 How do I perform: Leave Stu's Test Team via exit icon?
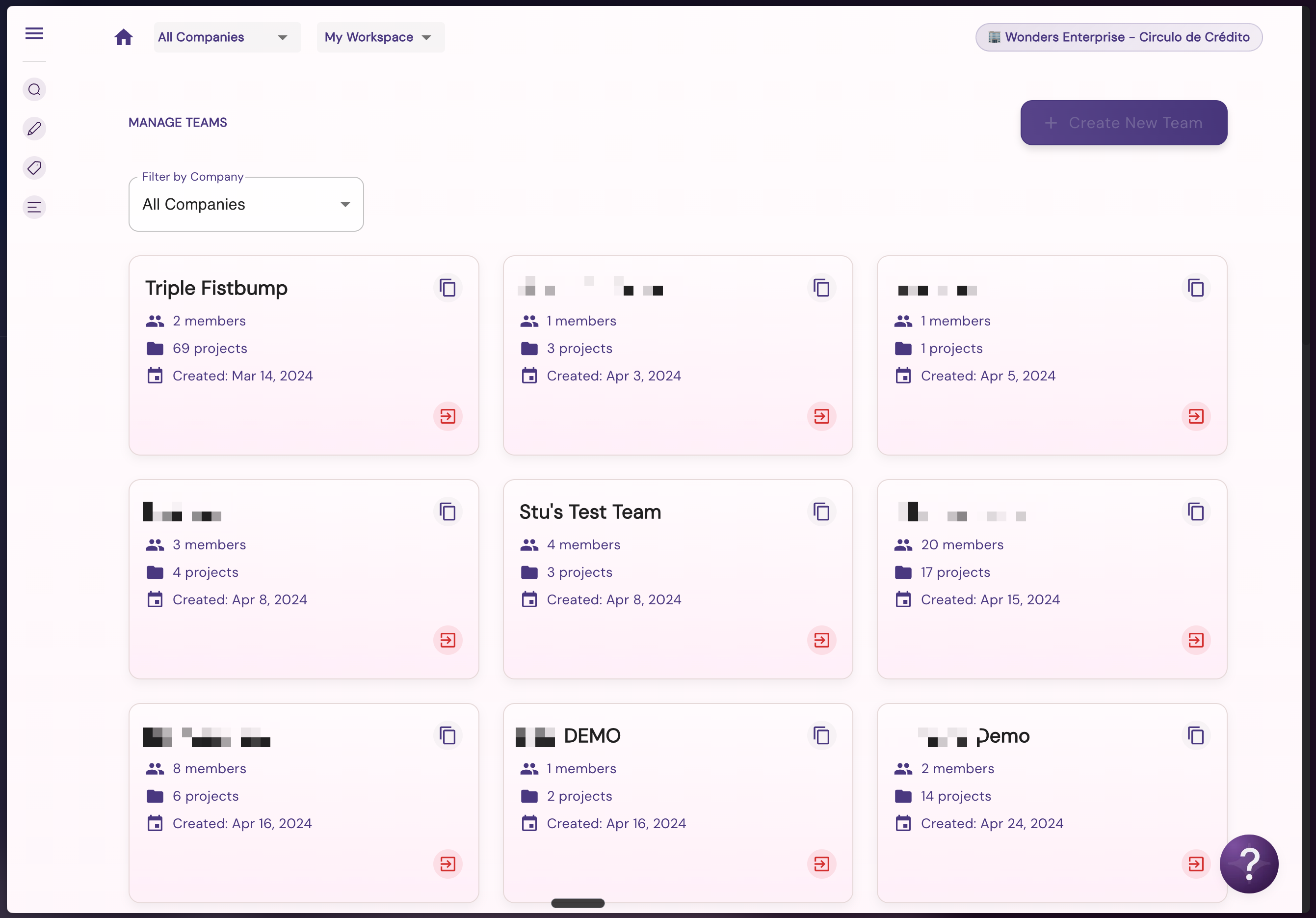click(821, 640)
